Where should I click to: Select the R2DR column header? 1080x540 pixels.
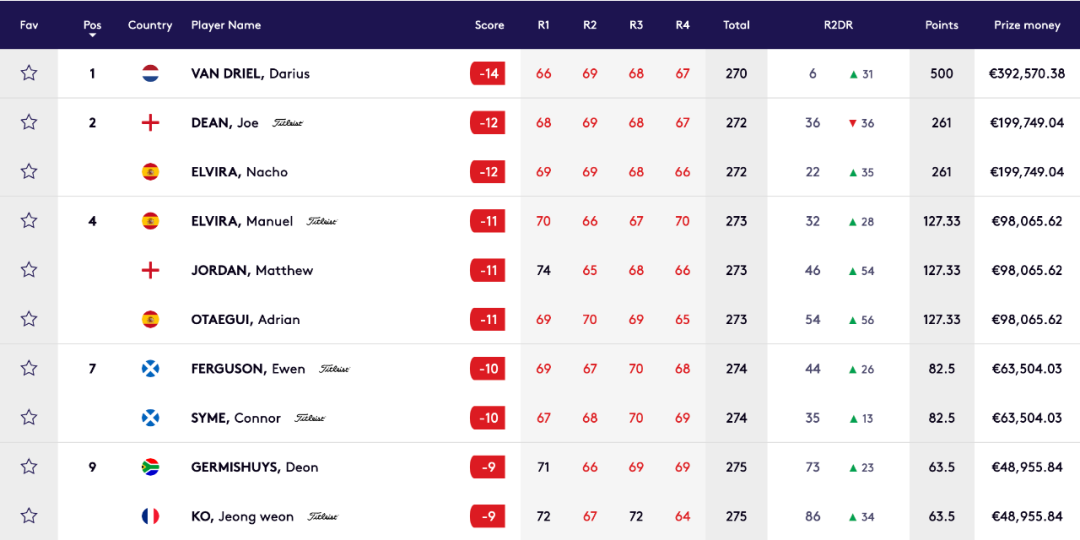click(x=839, y=25)
